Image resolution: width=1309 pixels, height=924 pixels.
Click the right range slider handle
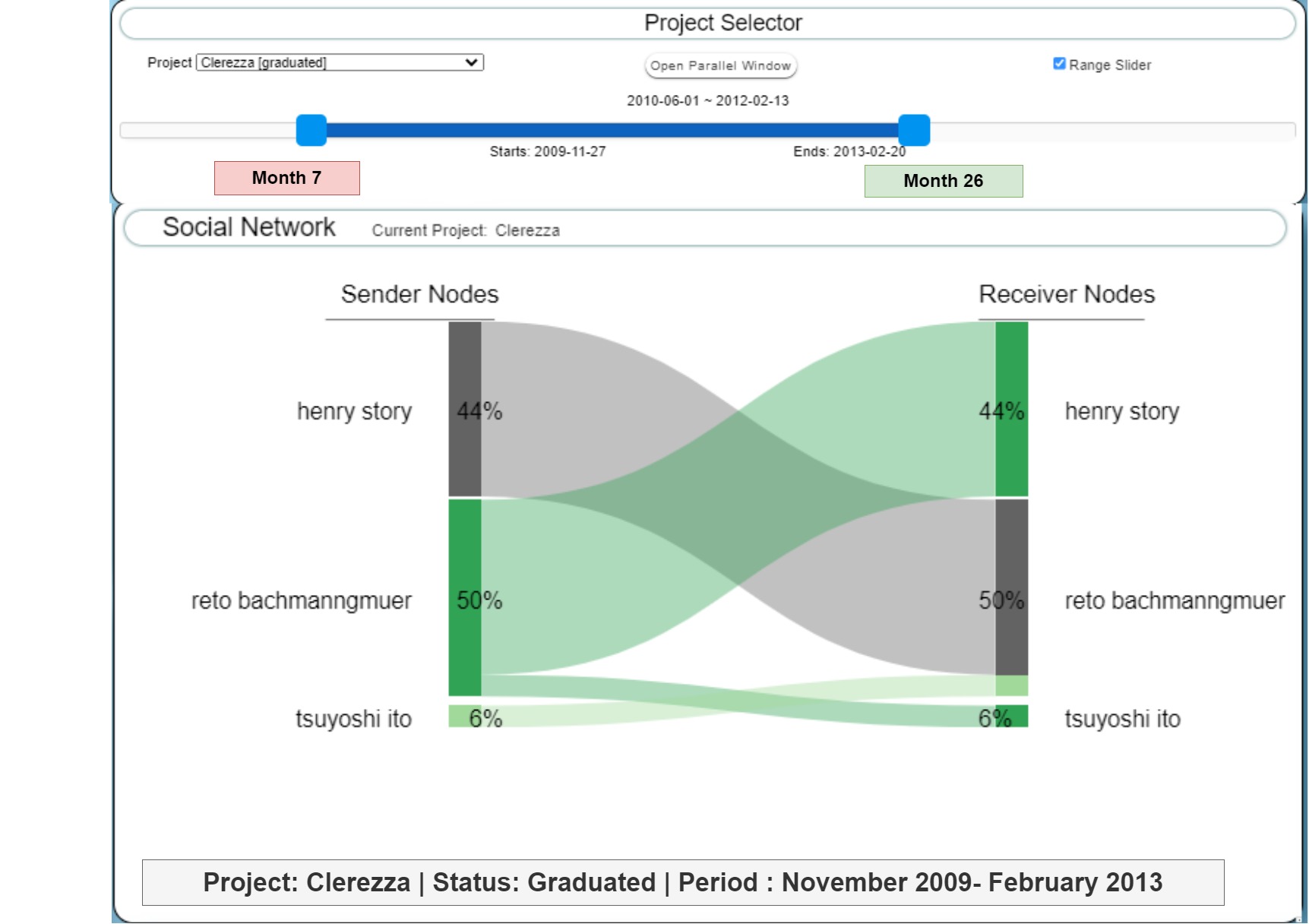click(914, 130)
